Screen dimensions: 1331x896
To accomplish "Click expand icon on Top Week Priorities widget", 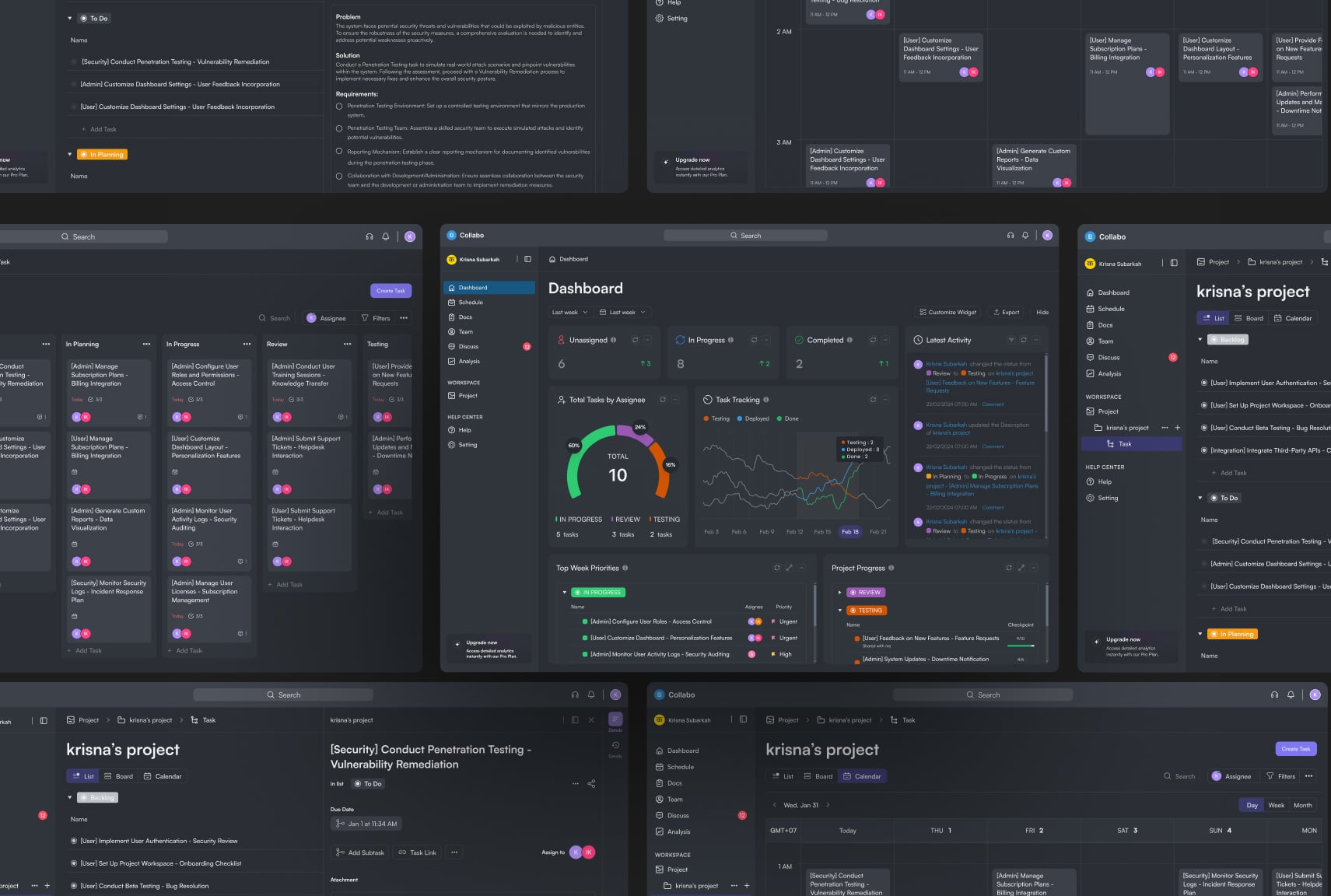I will pos(789,568).
